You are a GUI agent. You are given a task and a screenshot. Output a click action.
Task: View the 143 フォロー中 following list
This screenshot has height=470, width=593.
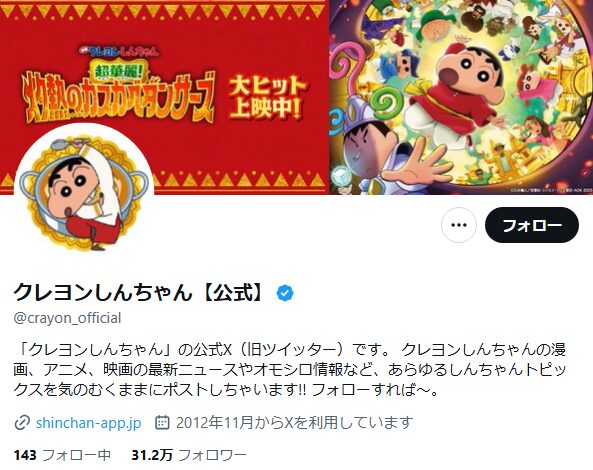pos(62,455)
